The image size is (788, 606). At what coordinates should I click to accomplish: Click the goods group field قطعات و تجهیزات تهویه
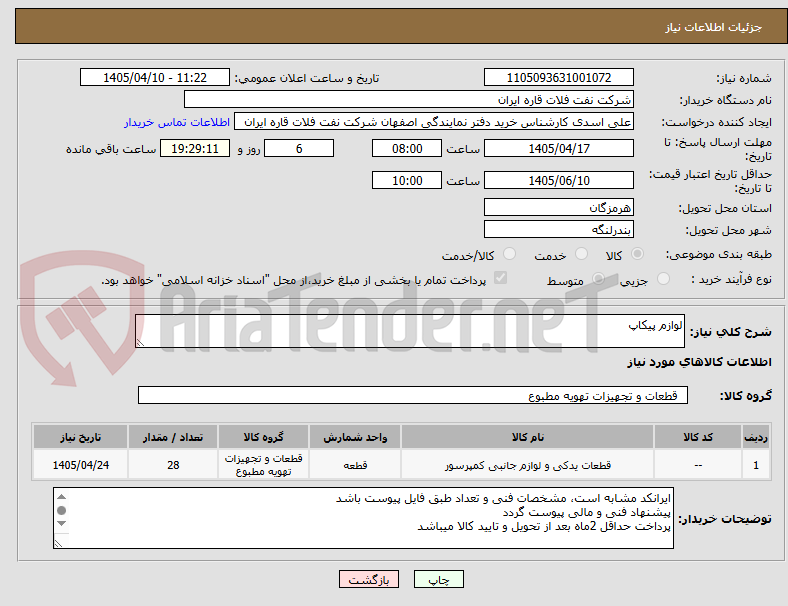point(413,395)
